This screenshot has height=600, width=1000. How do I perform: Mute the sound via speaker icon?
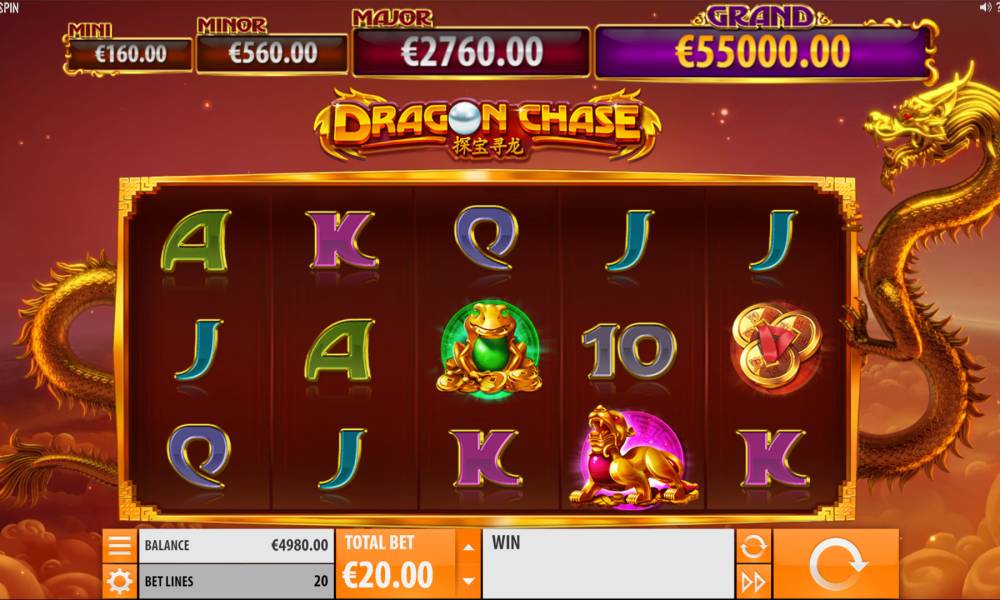point(984,7)
